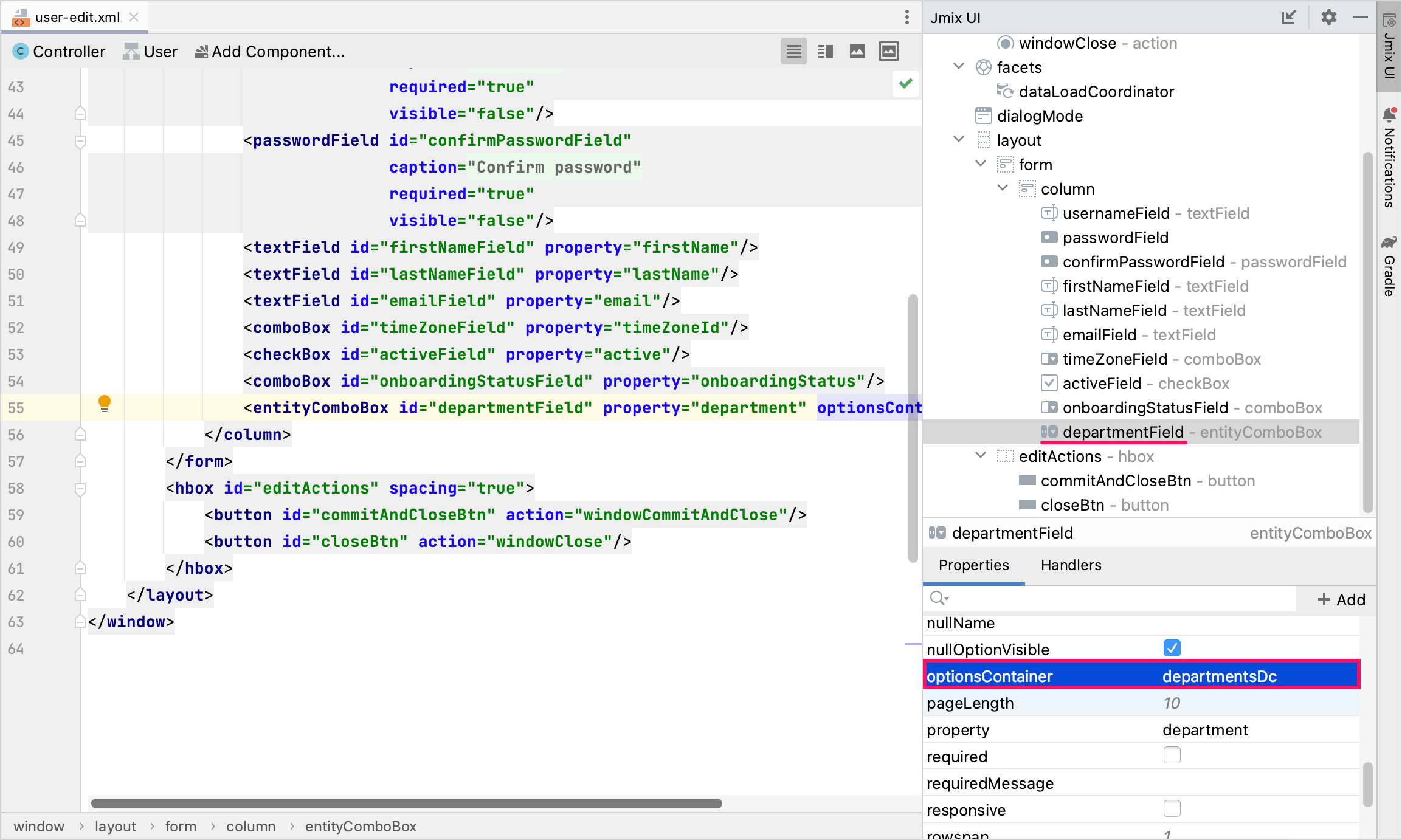
Task: Select usernameField textField icon
Action: pos(1049,213)
